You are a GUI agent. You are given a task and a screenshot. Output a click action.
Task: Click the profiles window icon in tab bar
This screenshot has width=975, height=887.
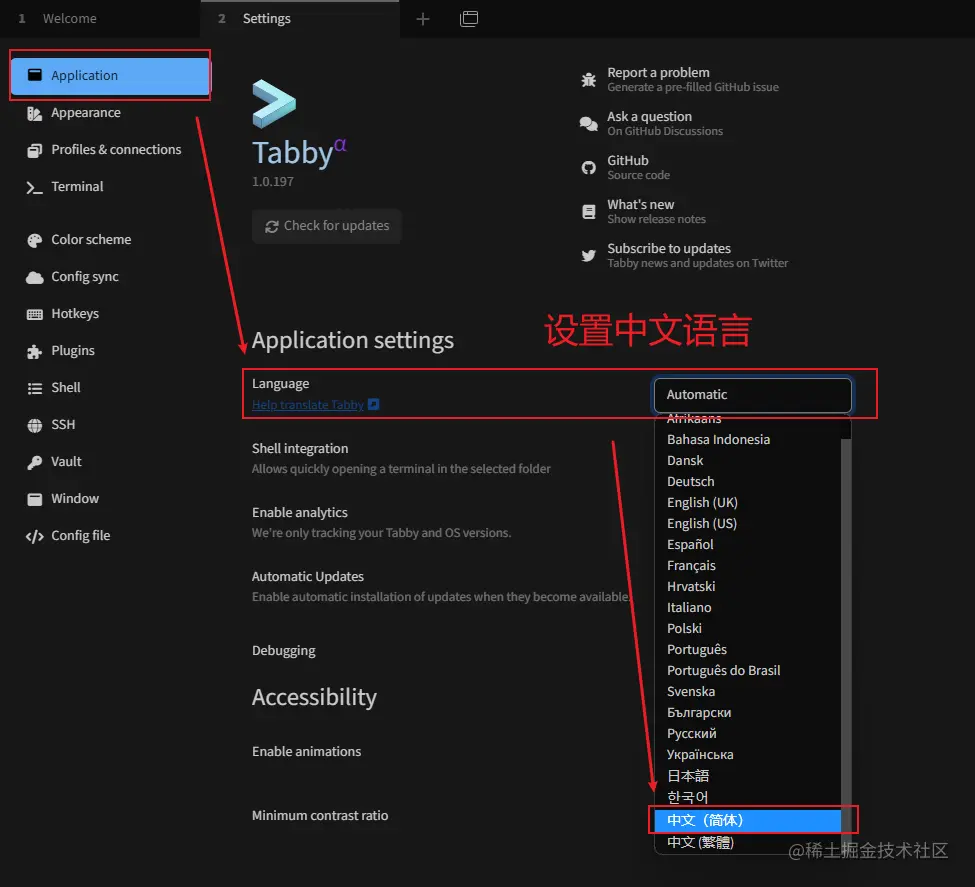(469, 19)
